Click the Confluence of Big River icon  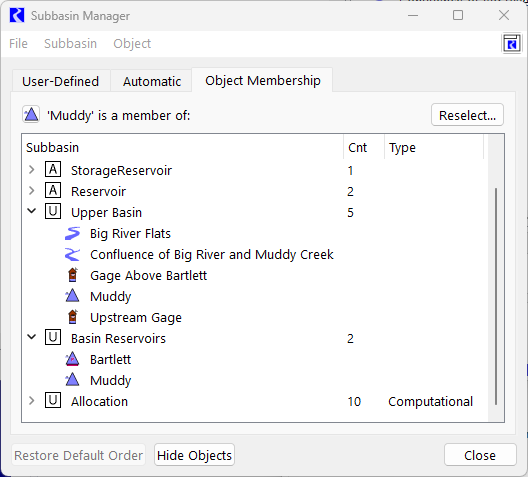[72, 254]
